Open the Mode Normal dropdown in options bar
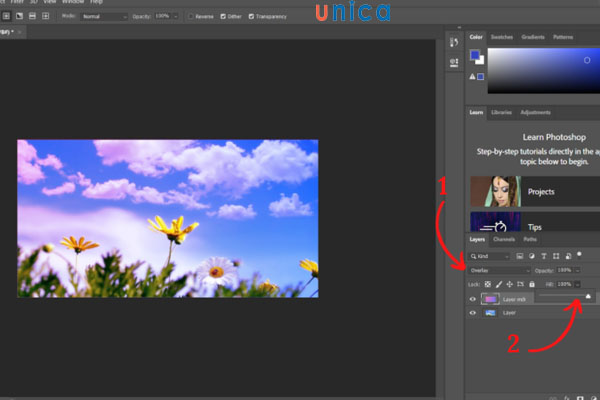The height and width of the screenshot is (400, 600). click(105, 17)
